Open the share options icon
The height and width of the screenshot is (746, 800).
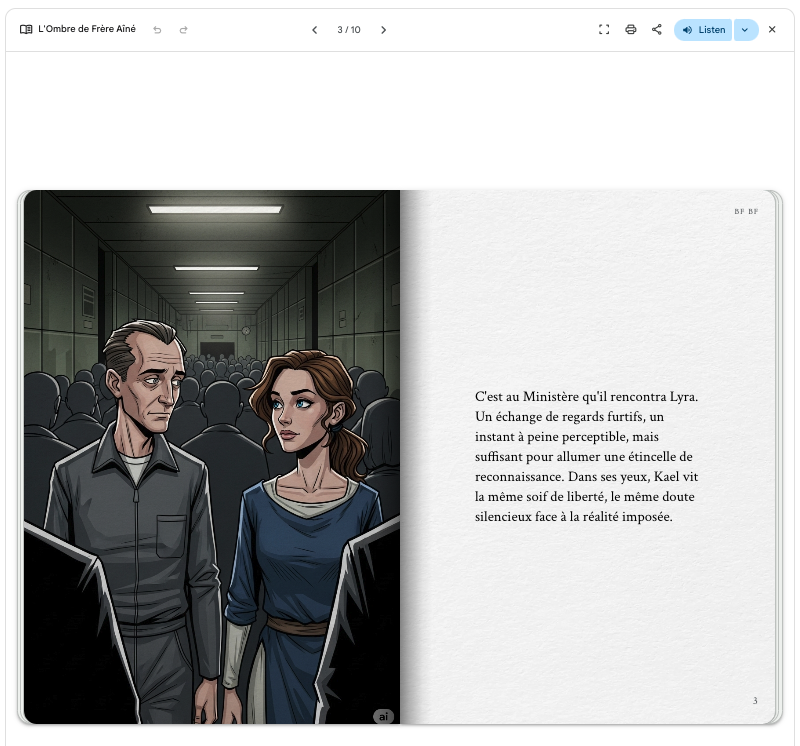click(x=657, y=30)
